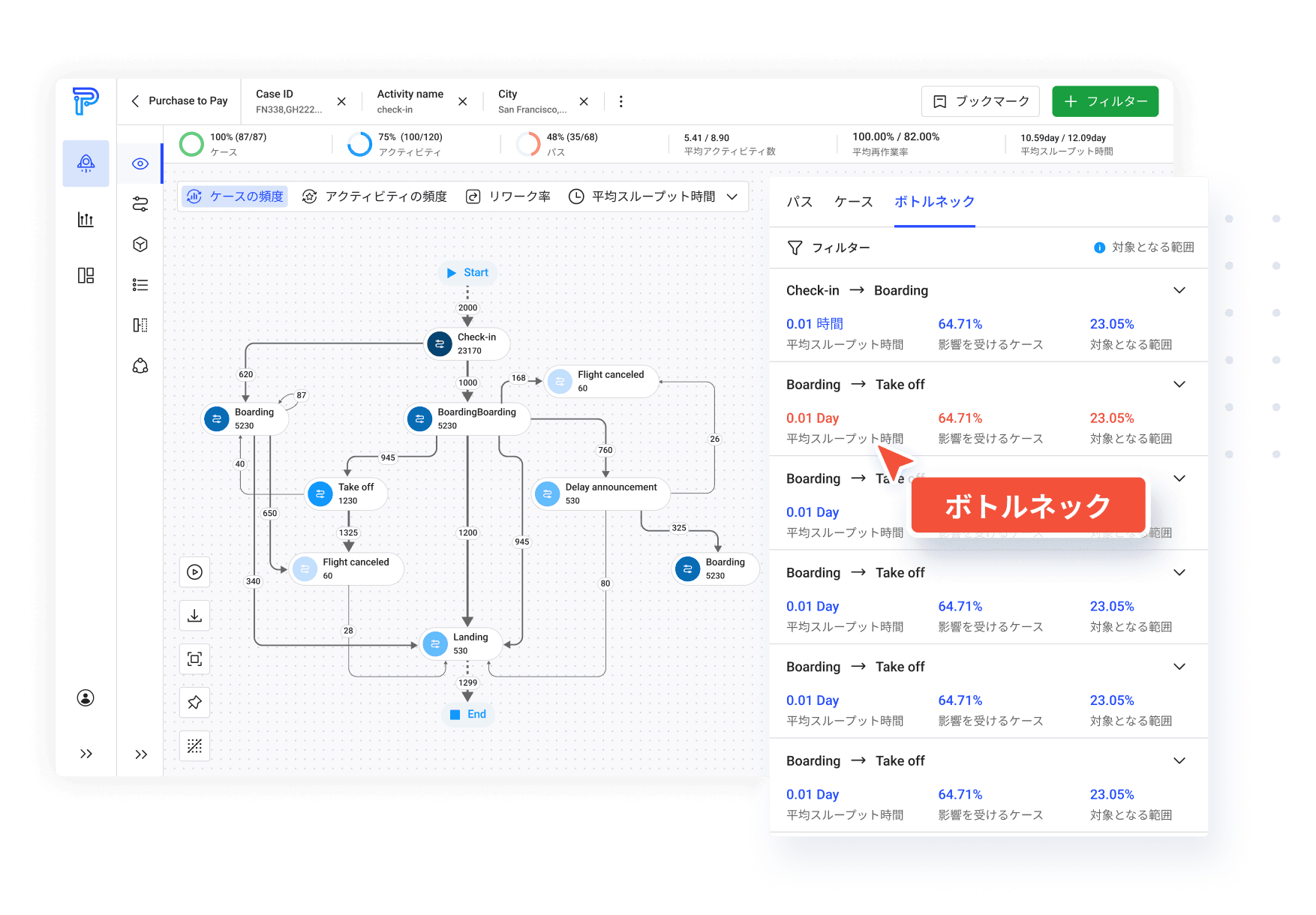Select the BoardingBoarding node
Viewport: 1316px width, 915px height.
[468, 418]
